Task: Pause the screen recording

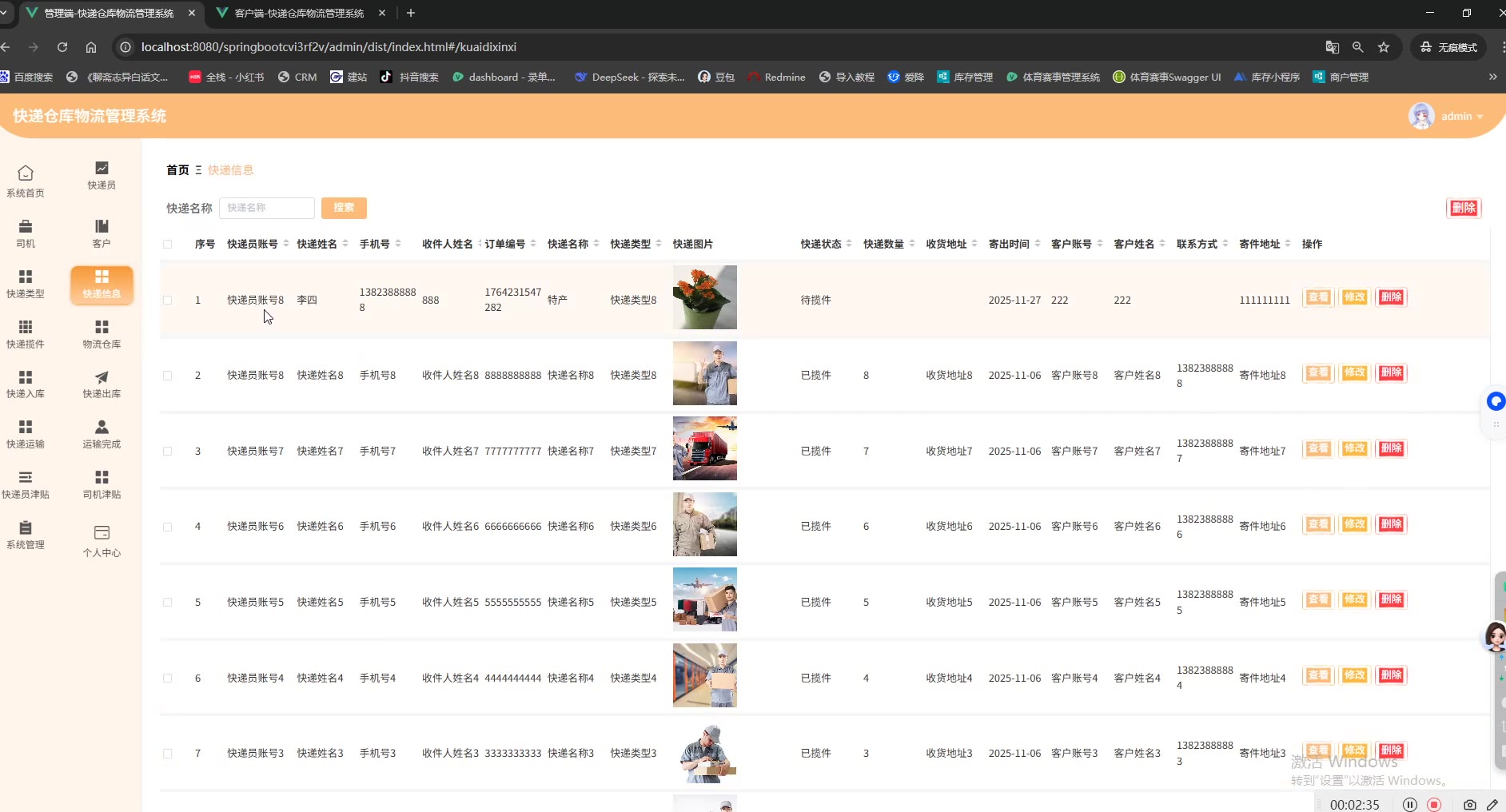Action: [1410, 805]
